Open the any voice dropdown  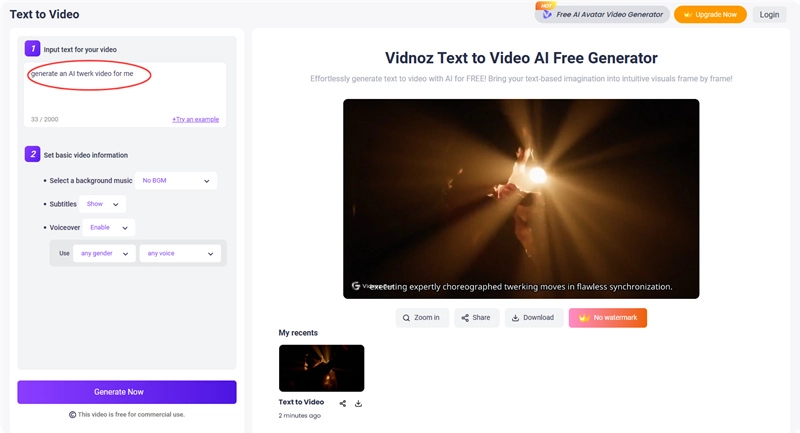(180, 253)
